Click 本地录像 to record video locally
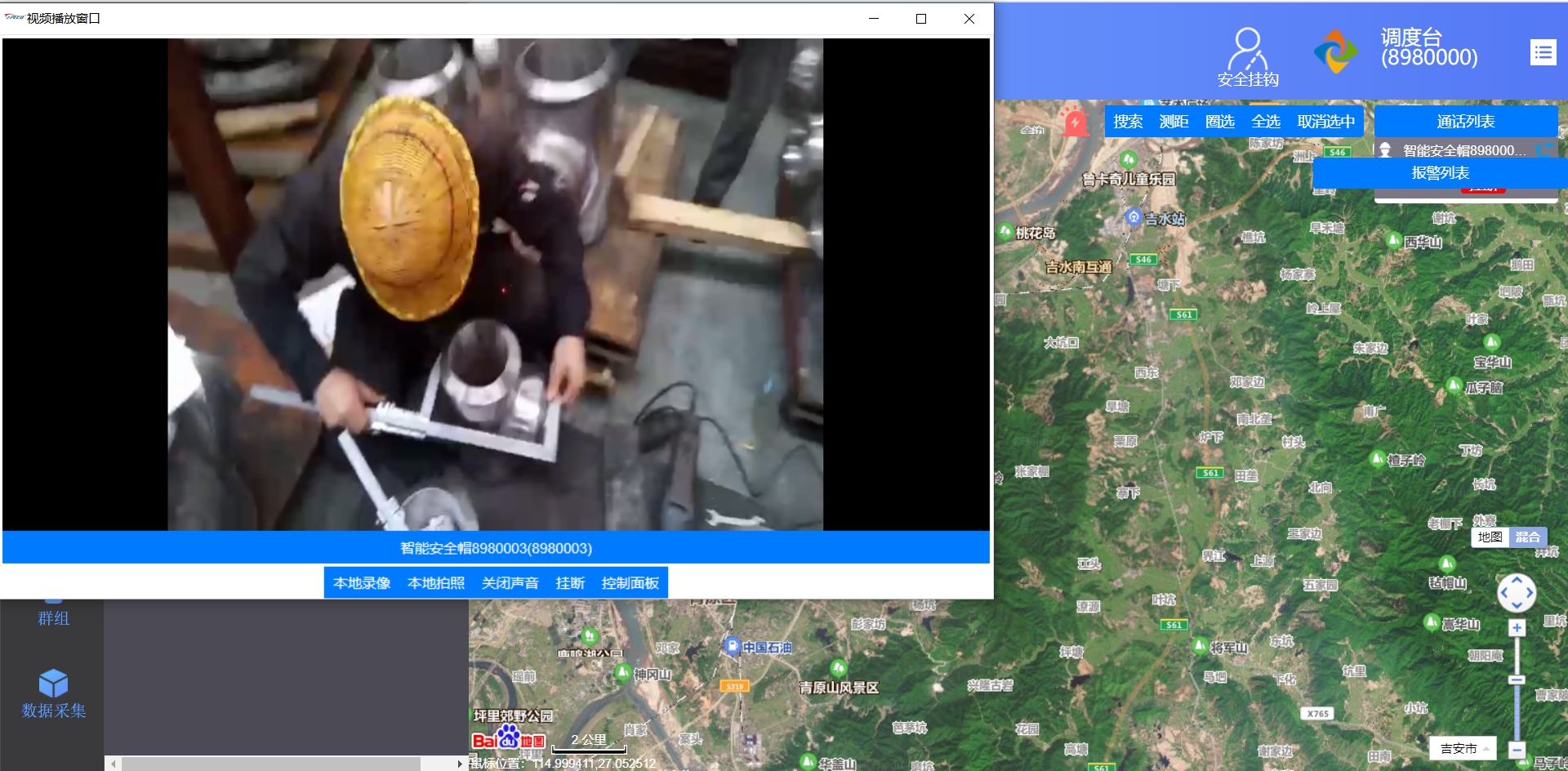Screen dimensions: 1568x771 point(362,583)
